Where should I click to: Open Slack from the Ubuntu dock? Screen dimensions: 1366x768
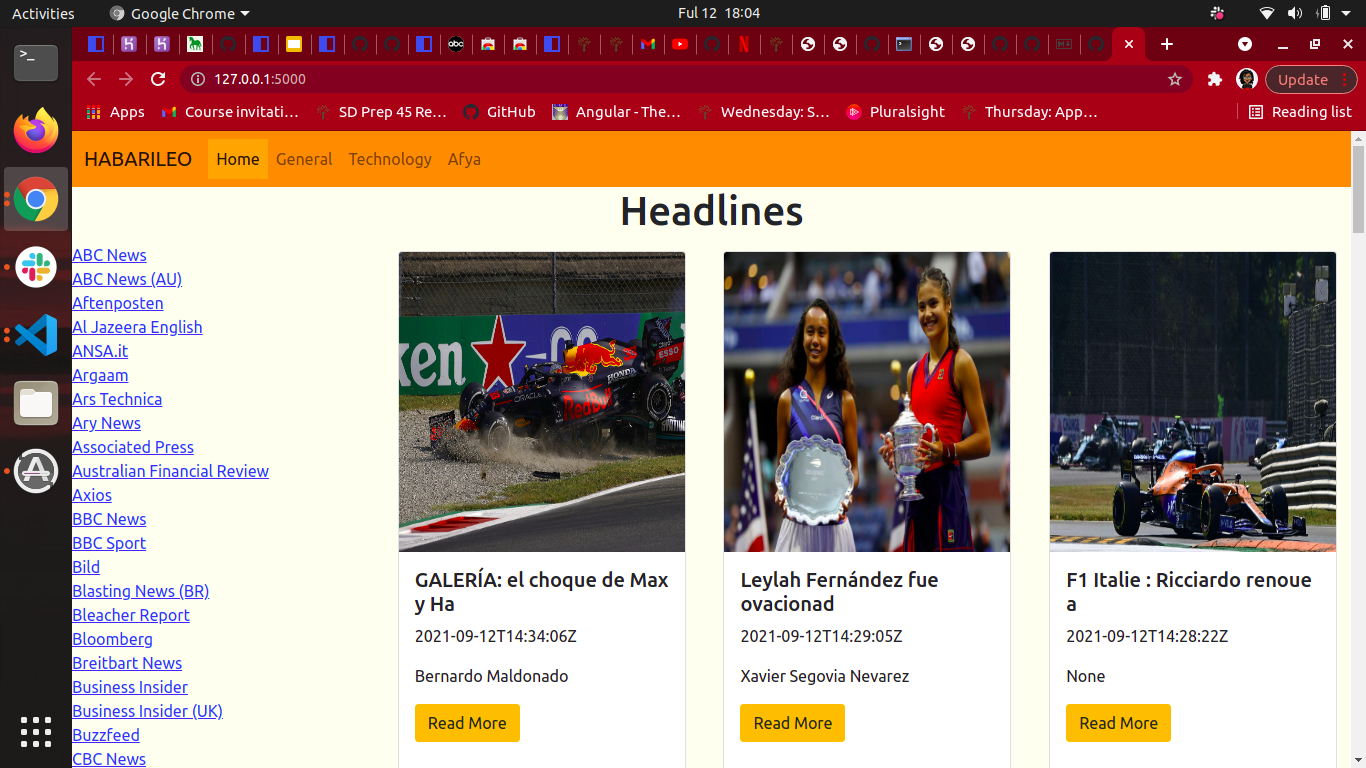36,267
